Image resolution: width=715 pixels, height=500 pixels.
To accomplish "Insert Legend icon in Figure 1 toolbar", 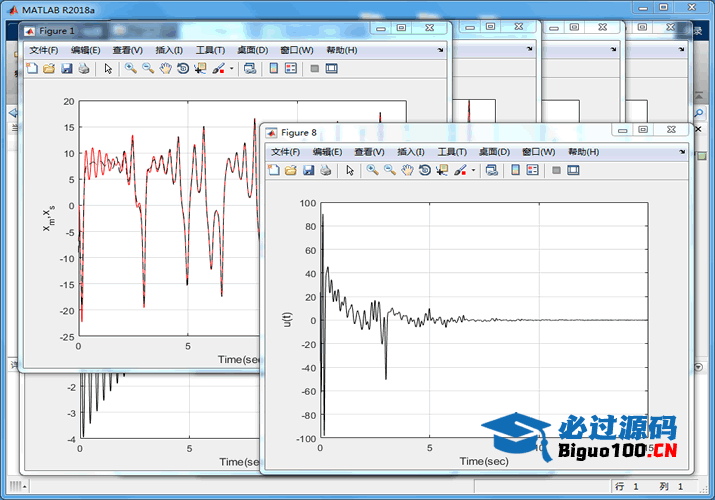I will point(291,68).
